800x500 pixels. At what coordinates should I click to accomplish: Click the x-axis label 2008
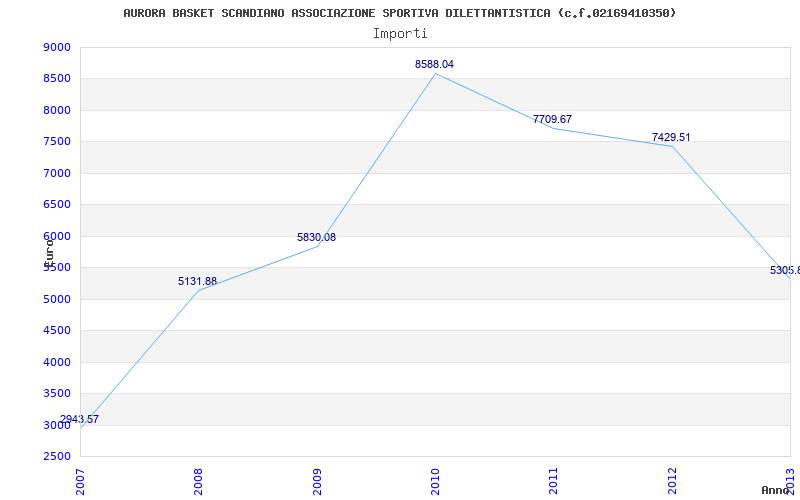[x=198, y=482]
